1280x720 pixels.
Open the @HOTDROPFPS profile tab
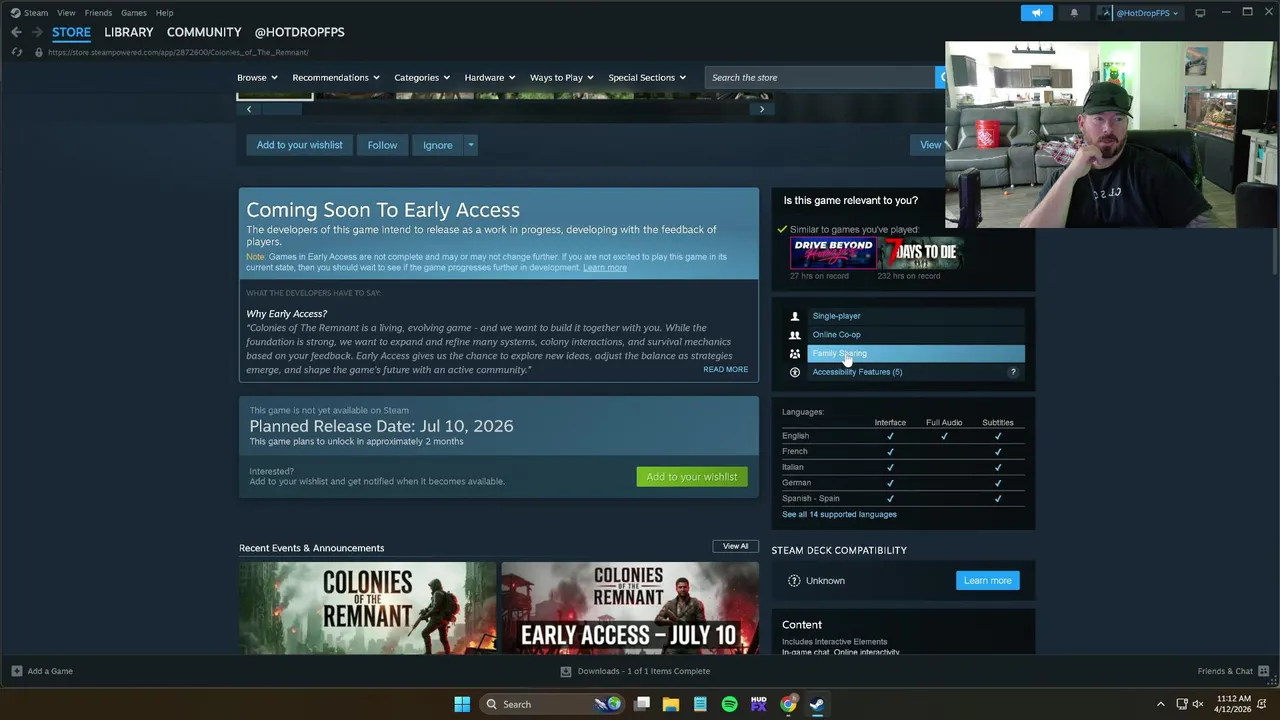299,32
